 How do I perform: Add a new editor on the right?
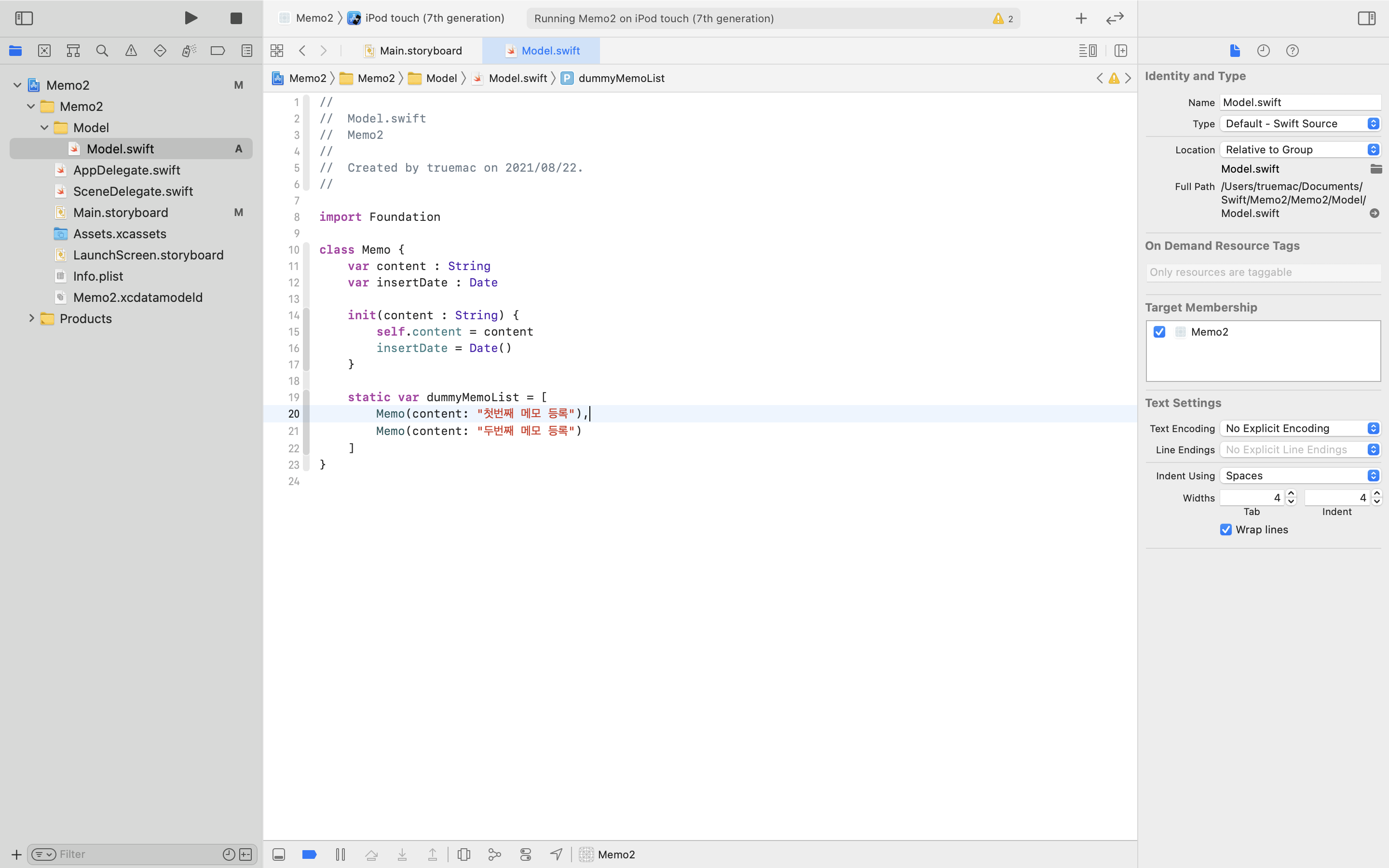pos(1120,51)
